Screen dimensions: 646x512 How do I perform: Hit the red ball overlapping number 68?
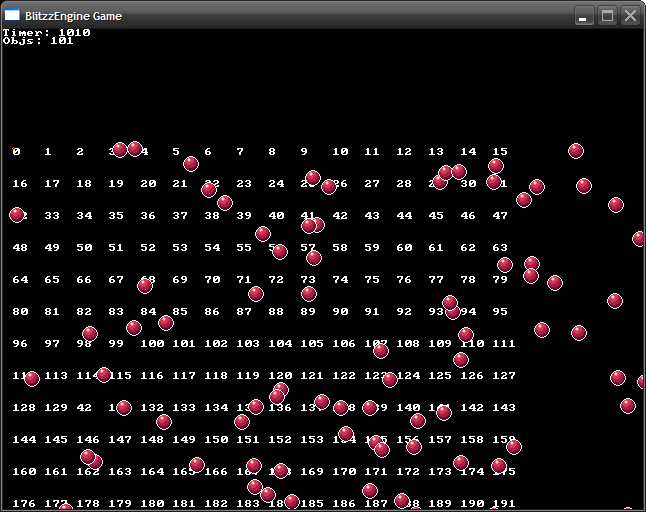click(145, 286)
